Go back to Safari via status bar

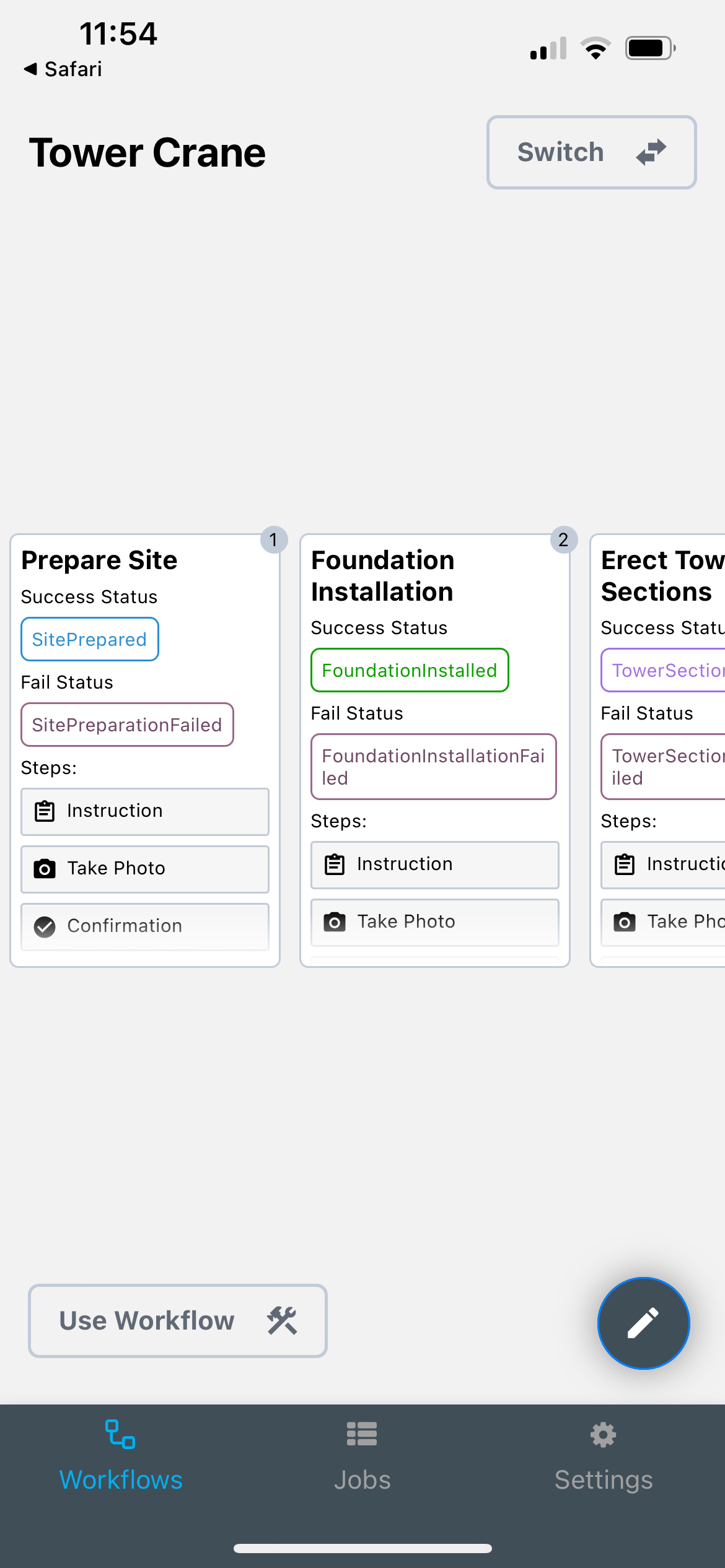coord(63,69)
